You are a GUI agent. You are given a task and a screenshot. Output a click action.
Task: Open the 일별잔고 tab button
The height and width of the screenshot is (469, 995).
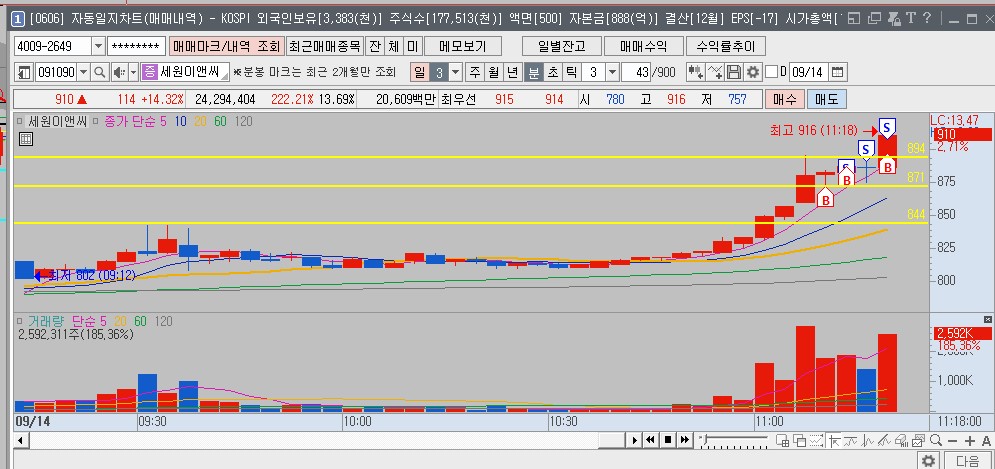[x=561, y=46]
